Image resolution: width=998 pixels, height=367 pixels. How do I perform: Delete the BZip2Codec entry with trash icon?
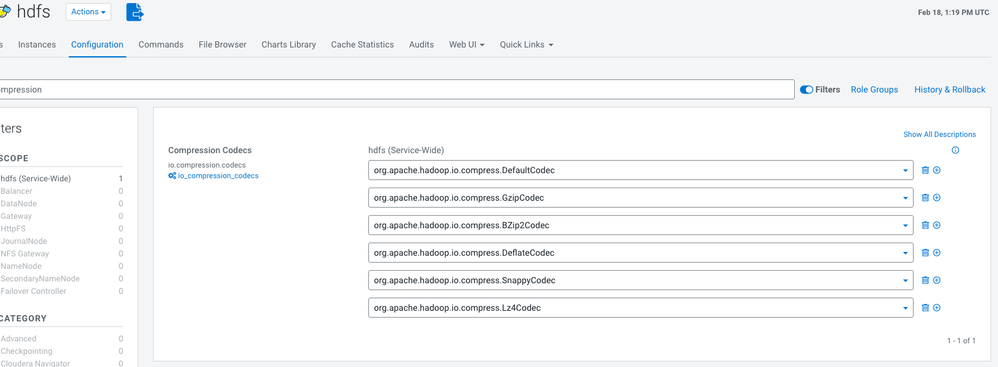(x=925, y=225)
